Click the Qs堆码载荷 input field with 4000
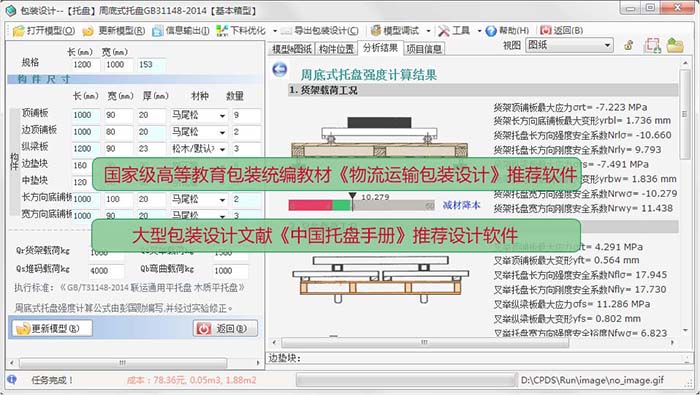Viewport: 700px width, 395px height. click(106, 270)
